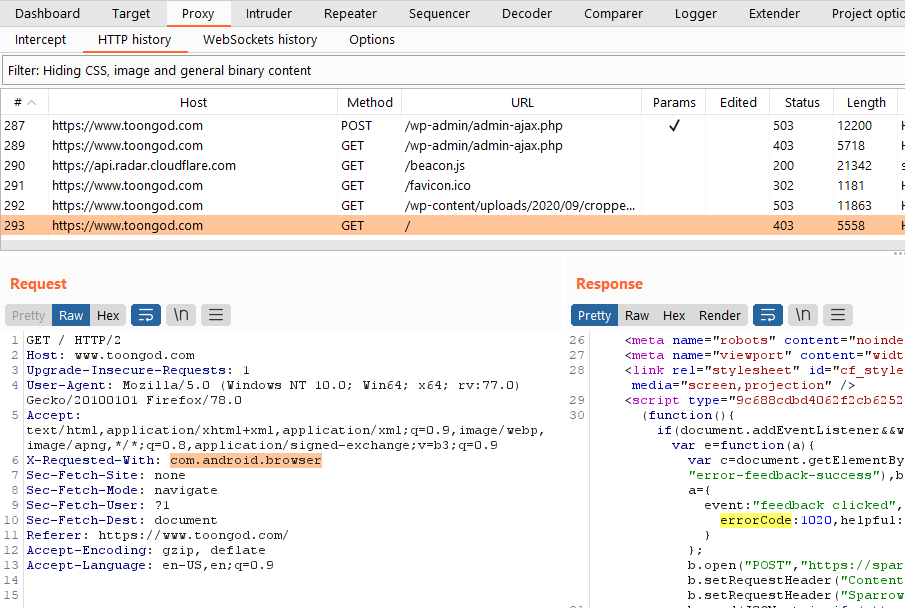
Task: Select history row 287 POST admin-ajax.php
Action: (x=452, y=125)
